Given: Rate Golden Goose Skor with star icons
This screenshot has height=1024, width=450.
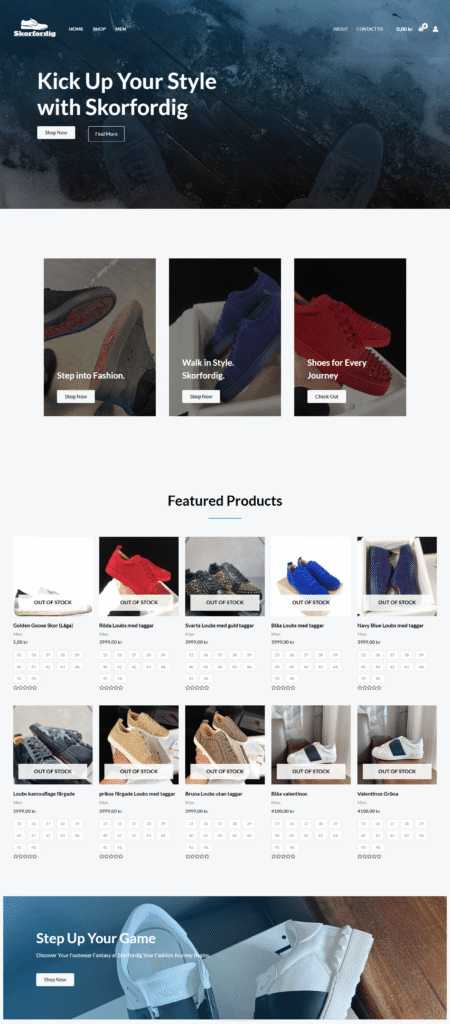Looking at the screenshot, I should pyautogui.click(x=25, y=688).
